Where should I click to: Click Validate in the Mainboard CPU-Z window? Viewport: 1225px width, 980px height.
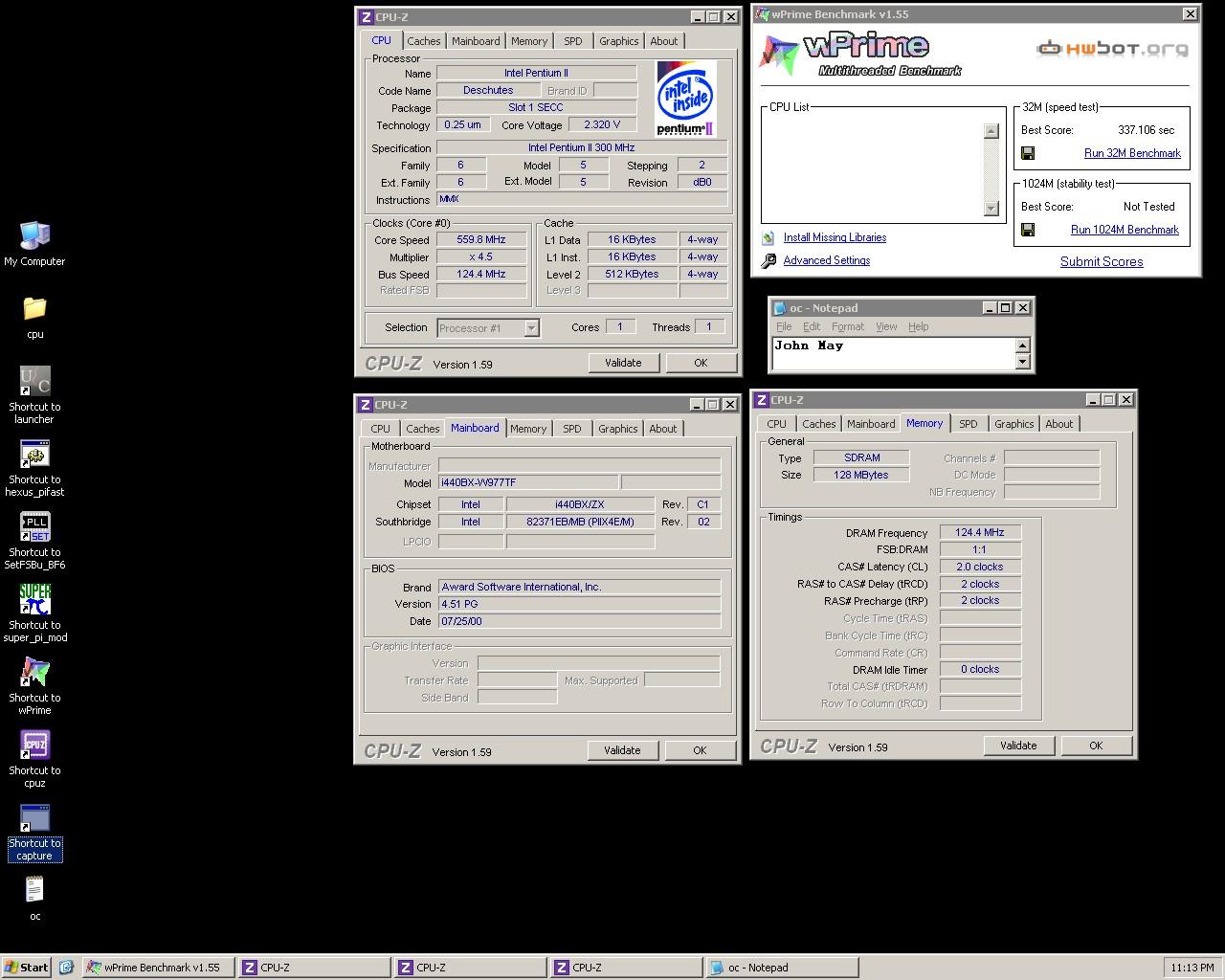click(622, 750)
